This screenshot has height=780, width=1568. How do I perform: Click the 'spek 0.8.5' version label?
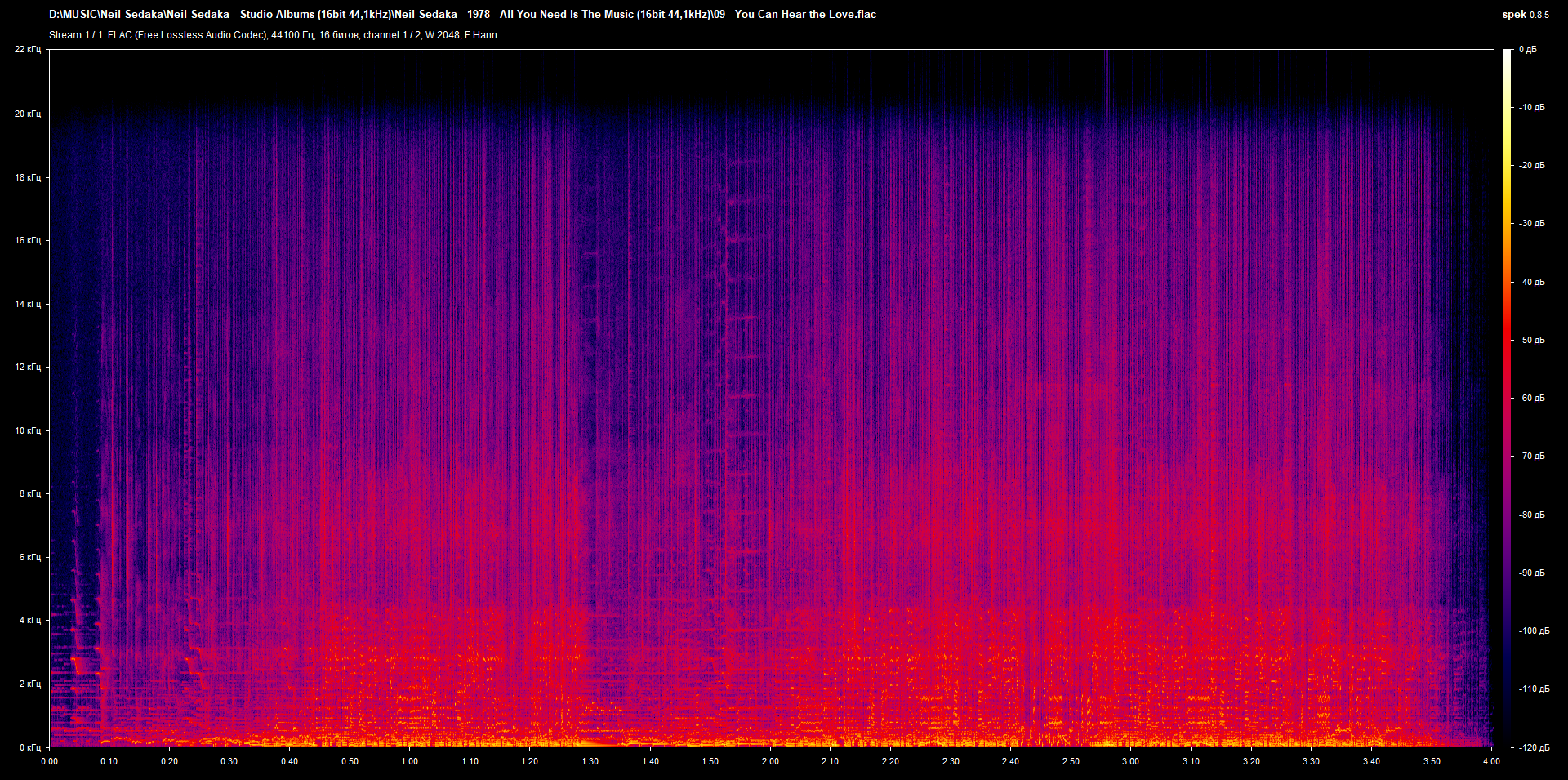click(x=1526, y=15)
